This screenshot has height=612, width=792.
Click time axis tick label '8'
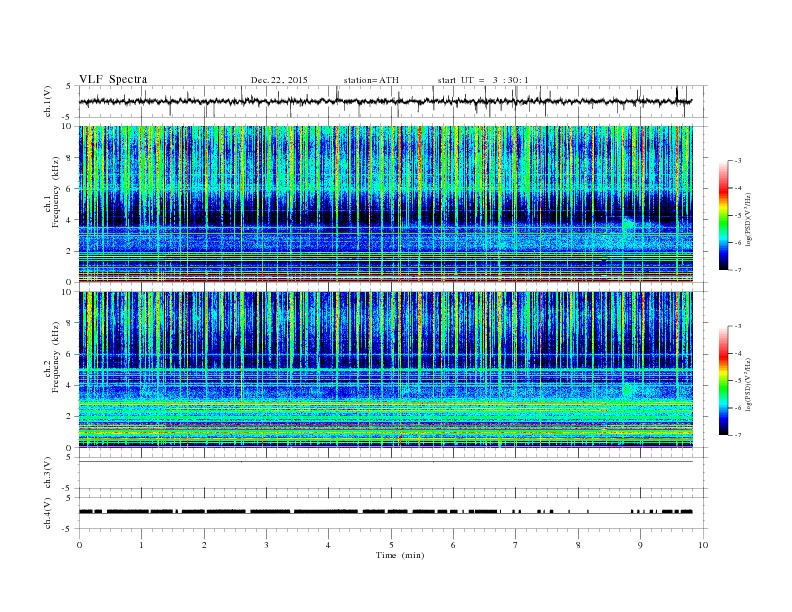click(x=578, y=545)
